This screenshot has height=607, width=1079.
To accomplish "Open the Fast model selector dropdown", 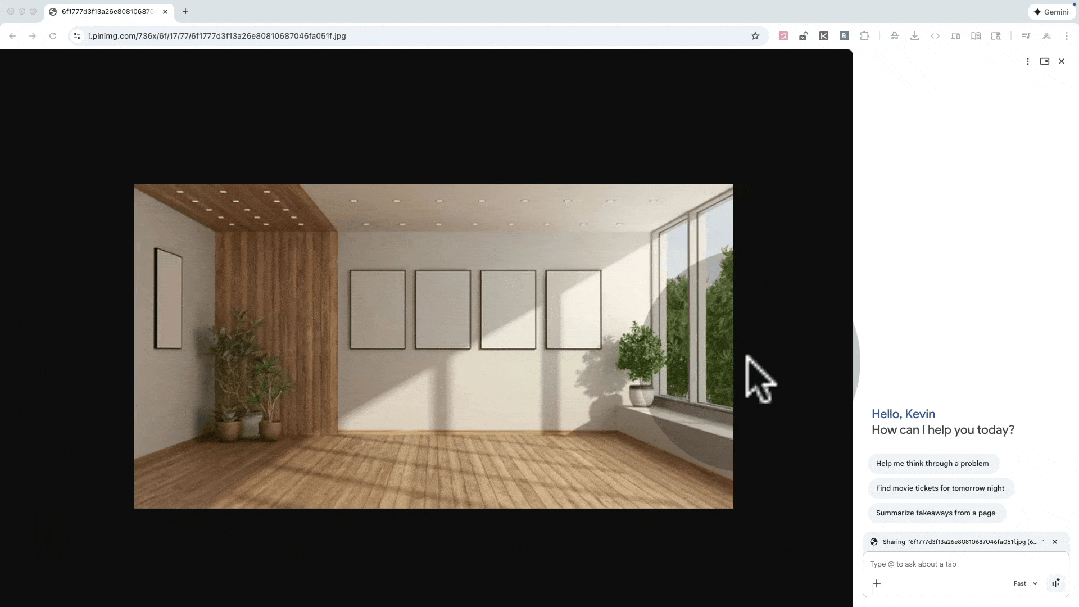I will tap(1025, 583).
